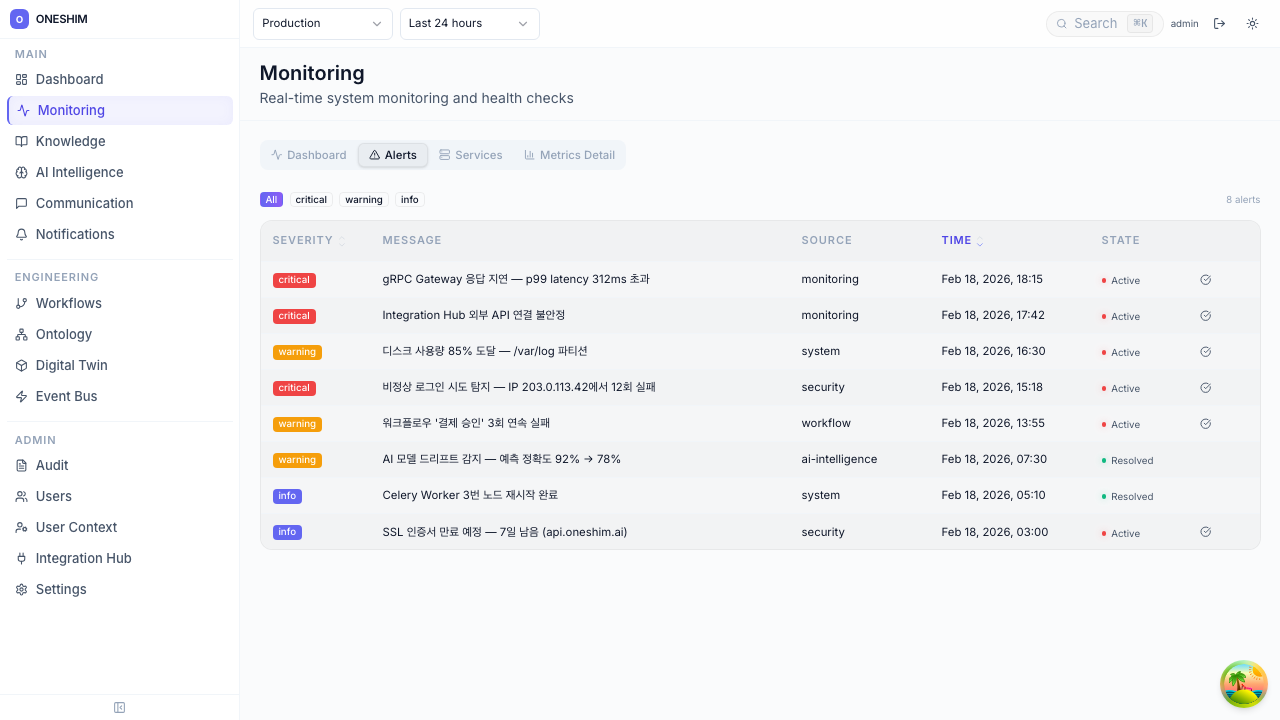Click the Search input field

[x=1095, y=24]
